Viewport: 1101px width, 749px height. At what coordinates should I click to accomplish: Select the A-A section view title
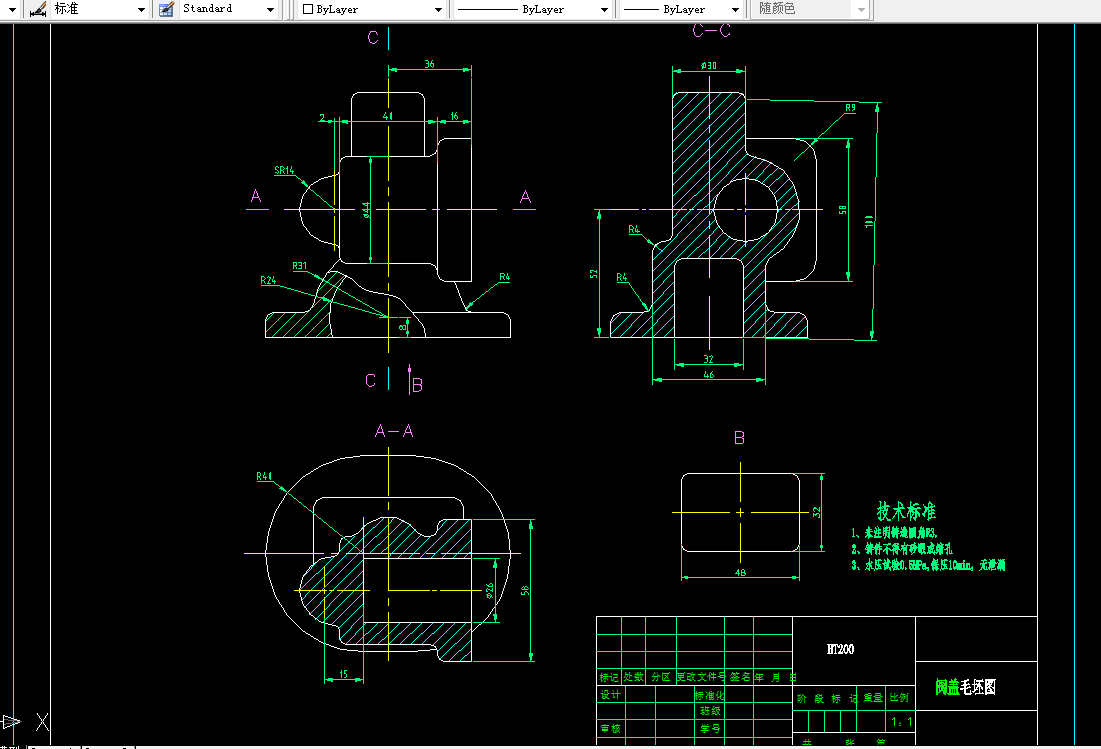click(x=394, y=431)
